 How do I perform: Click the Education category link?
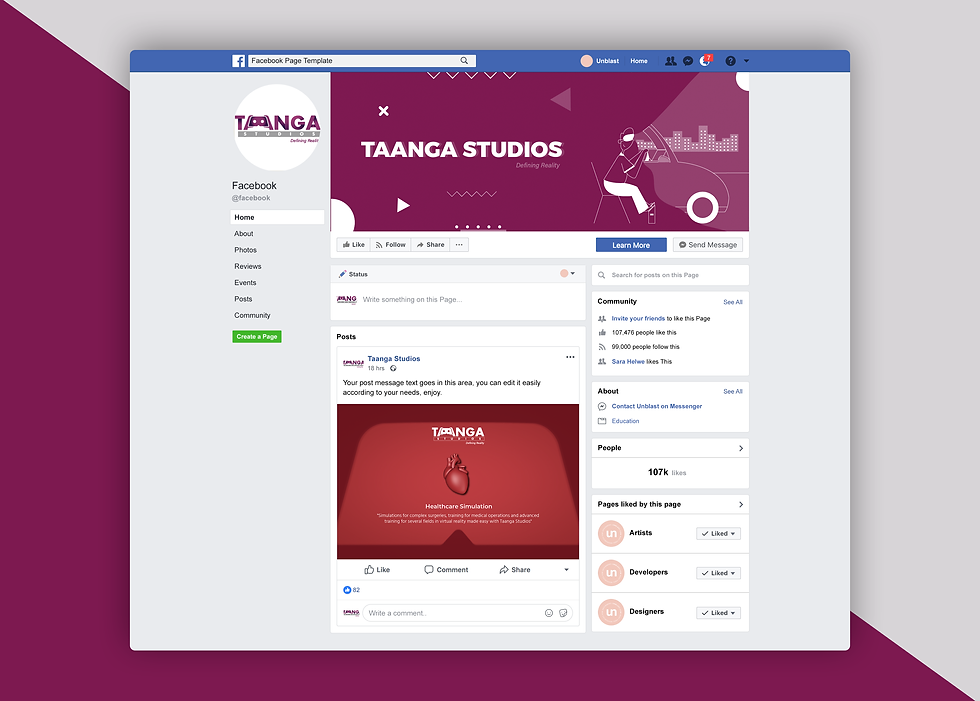(625, 421)
